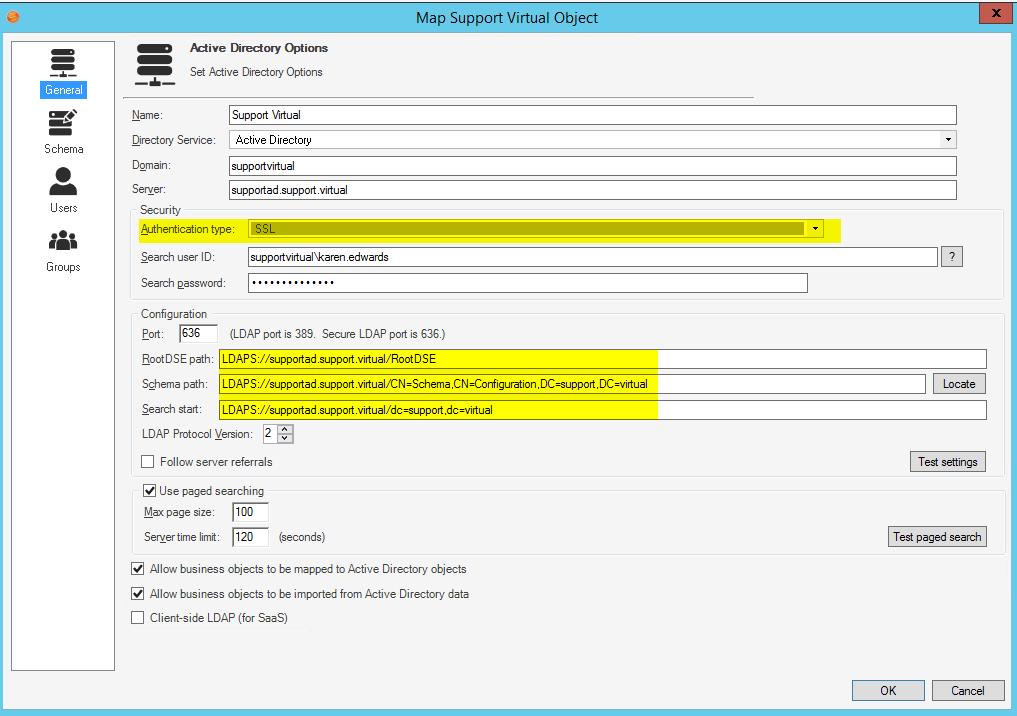Uncheck mapping business objects to Active Directory
The image size is (1017, 716).
(137, 570)
